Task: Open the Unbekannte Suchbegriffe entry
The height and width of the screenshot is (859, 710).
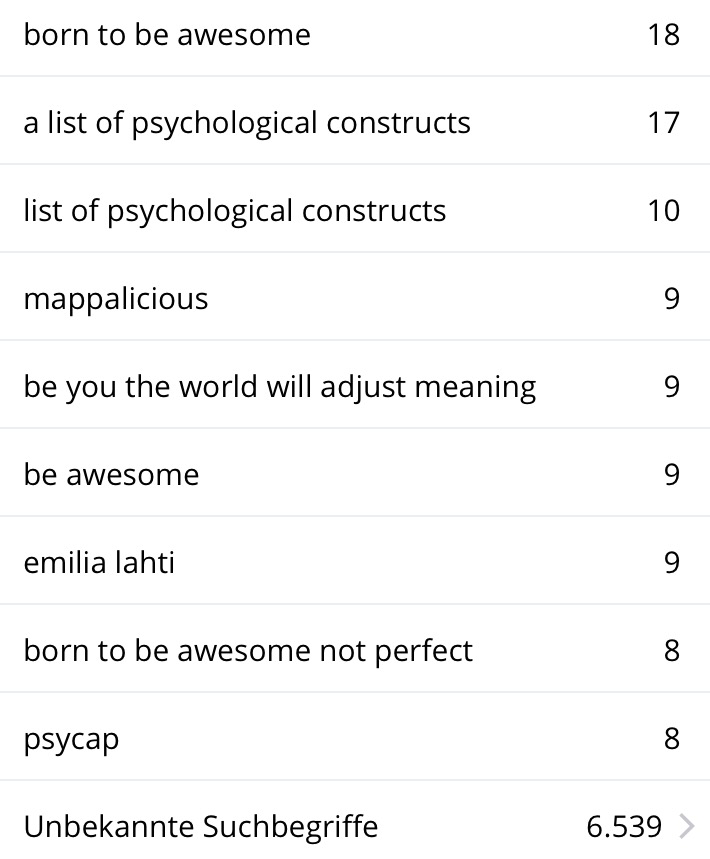Action: point(201,827)
